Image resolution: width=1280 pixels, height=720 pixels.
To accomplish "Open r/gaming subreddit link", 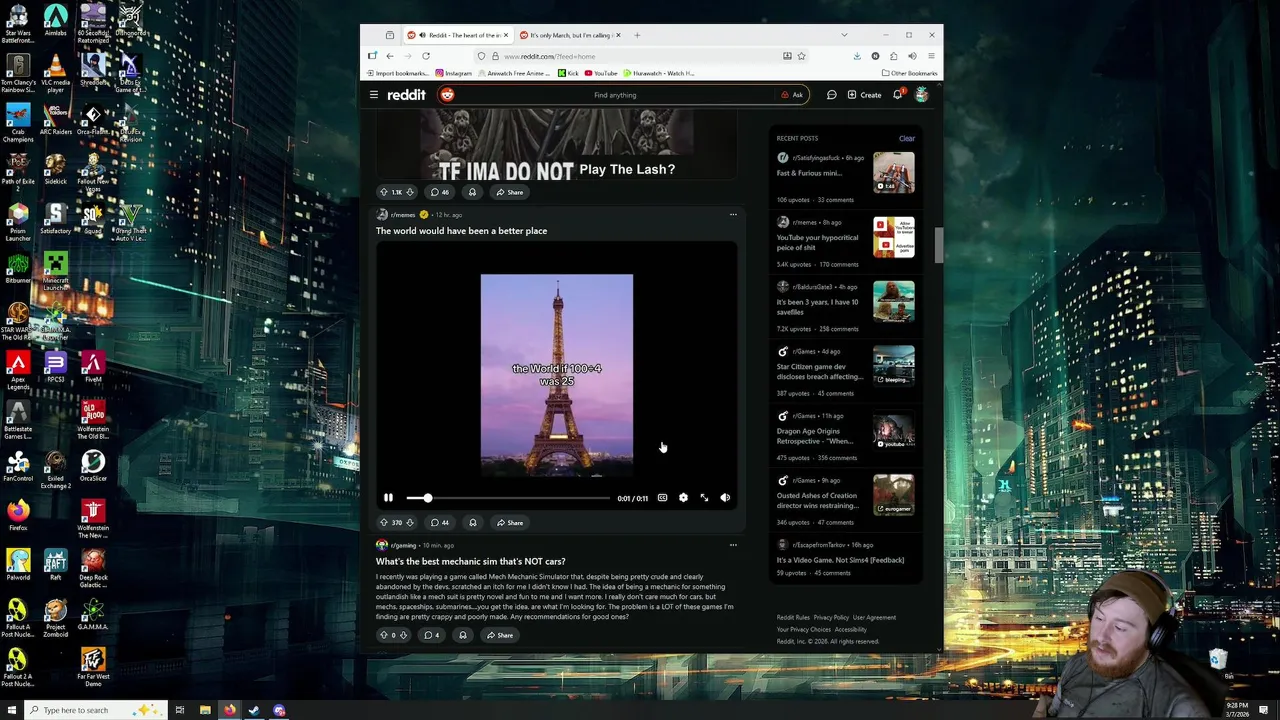I will coord(404,545).
